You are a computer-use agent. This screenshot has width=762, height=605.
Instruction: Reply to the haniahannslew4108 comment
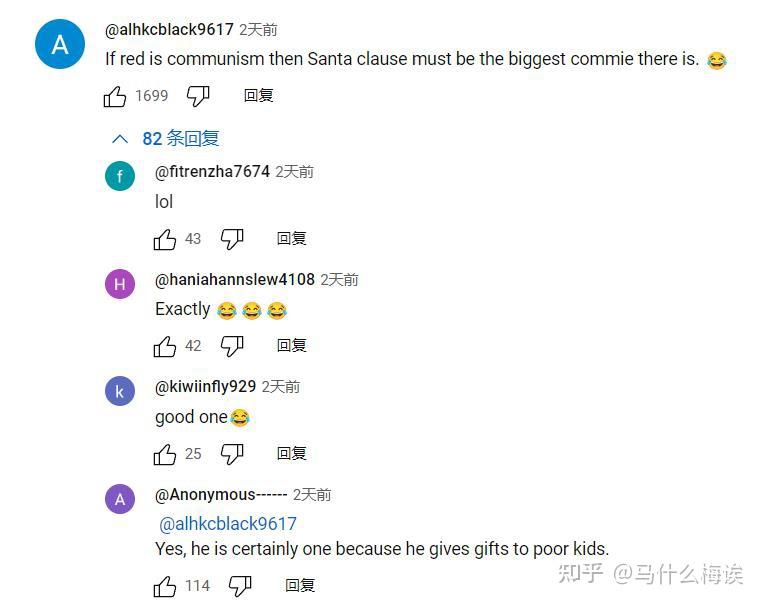pos(292,346)
